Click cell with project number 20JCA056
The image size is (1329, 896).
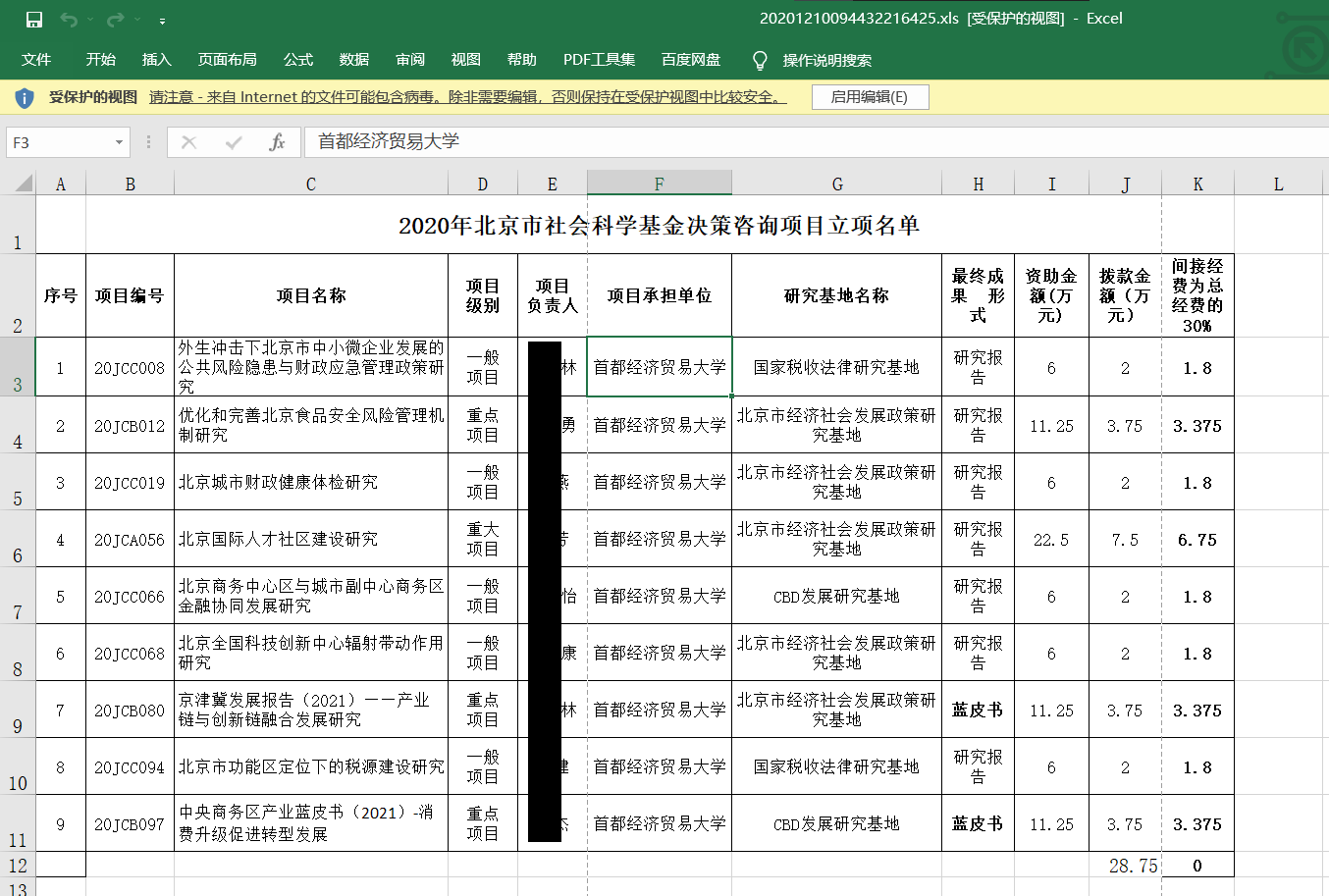pos(130,539)
